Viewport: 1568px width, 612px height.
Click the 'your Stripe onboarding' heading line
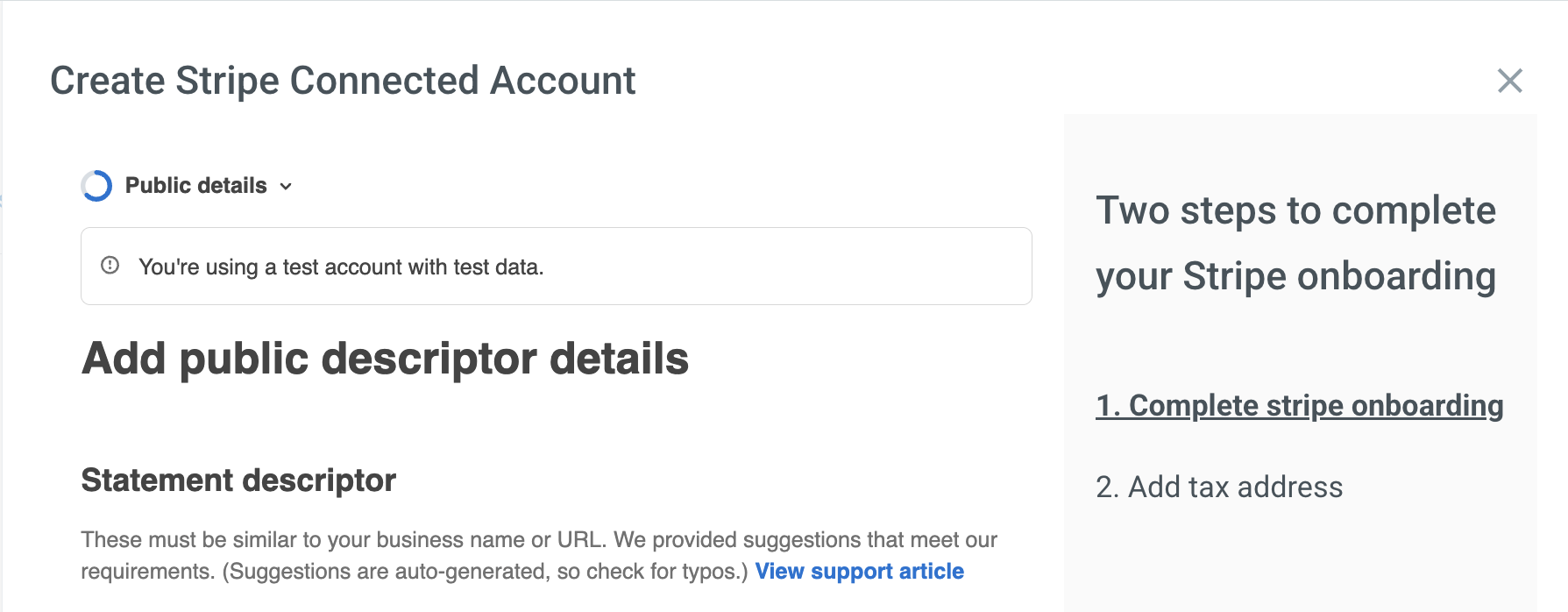tap(1295, 276)
